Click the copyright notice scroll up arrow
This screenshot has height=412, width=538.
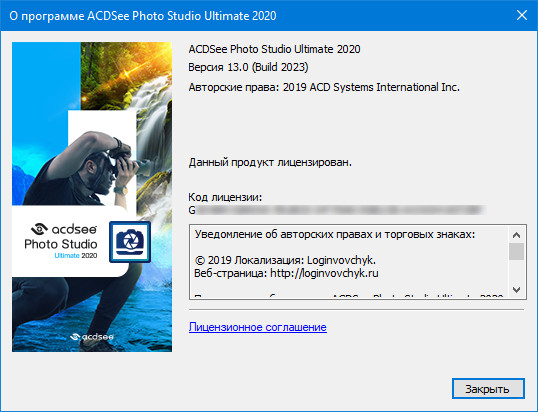coord(516,235)
